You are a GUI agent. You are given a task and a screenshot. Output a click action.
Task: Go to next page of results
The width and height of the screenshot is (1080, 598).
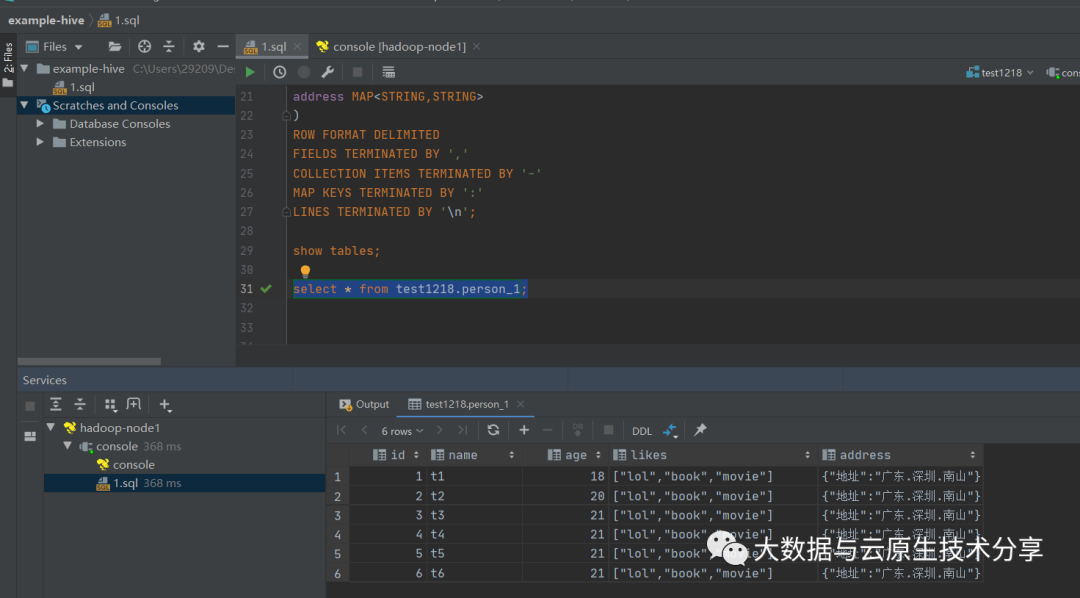coord(439,430)
